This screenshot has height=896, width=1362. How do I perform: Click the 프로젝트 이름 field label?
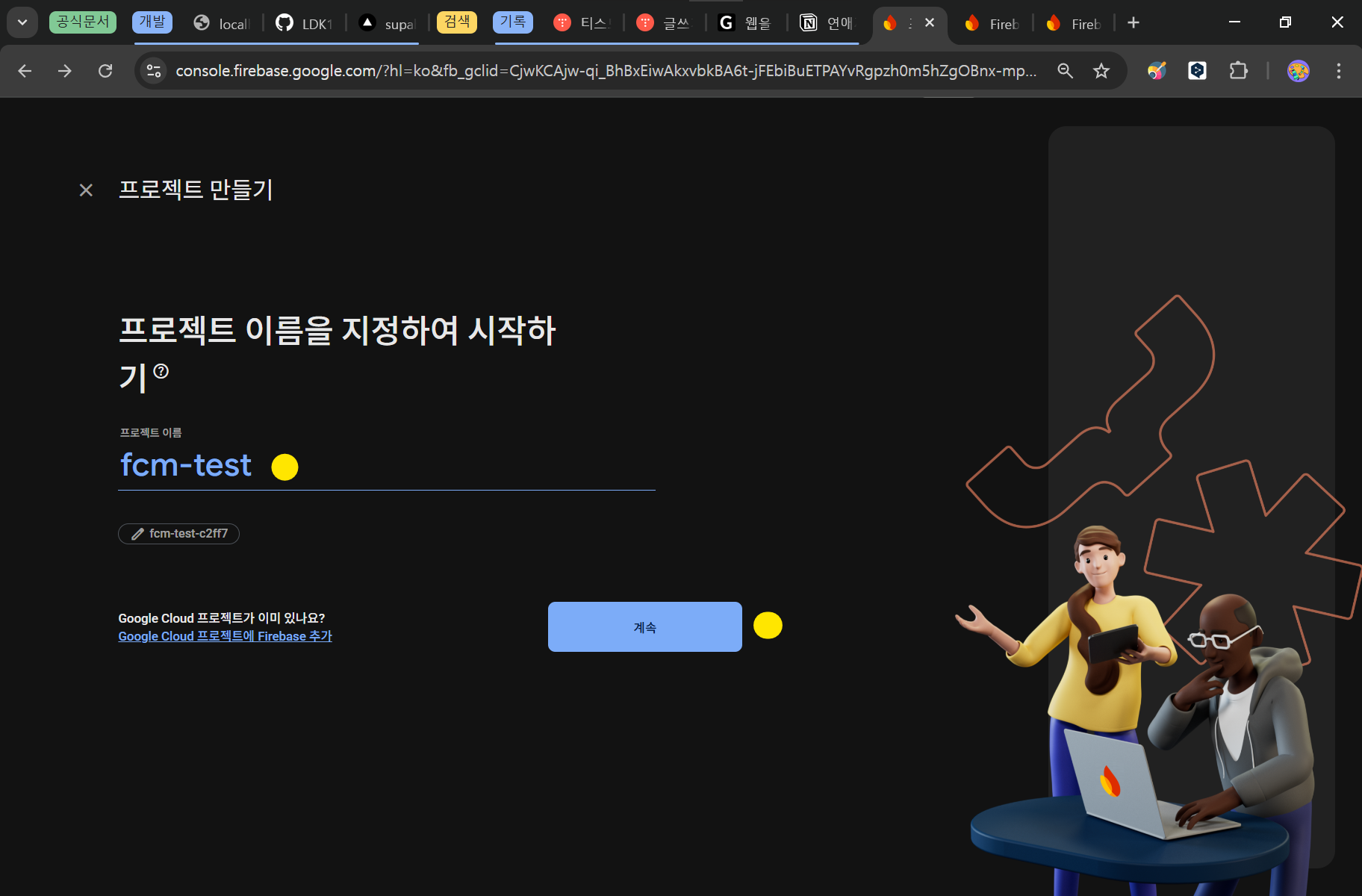coord(151,432)
